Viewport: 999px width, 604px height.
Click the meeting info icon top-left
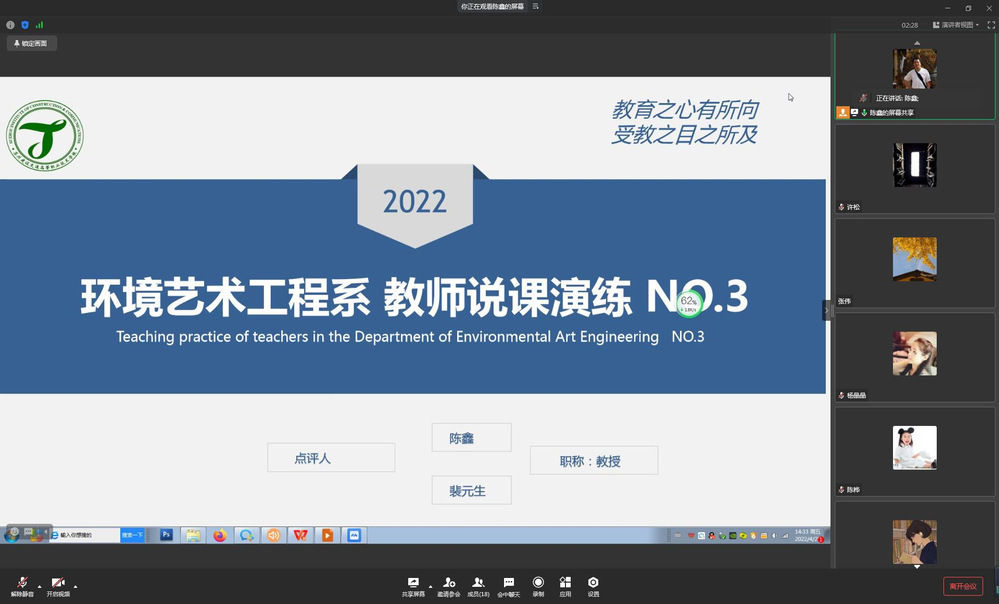[x=11, y=25]
